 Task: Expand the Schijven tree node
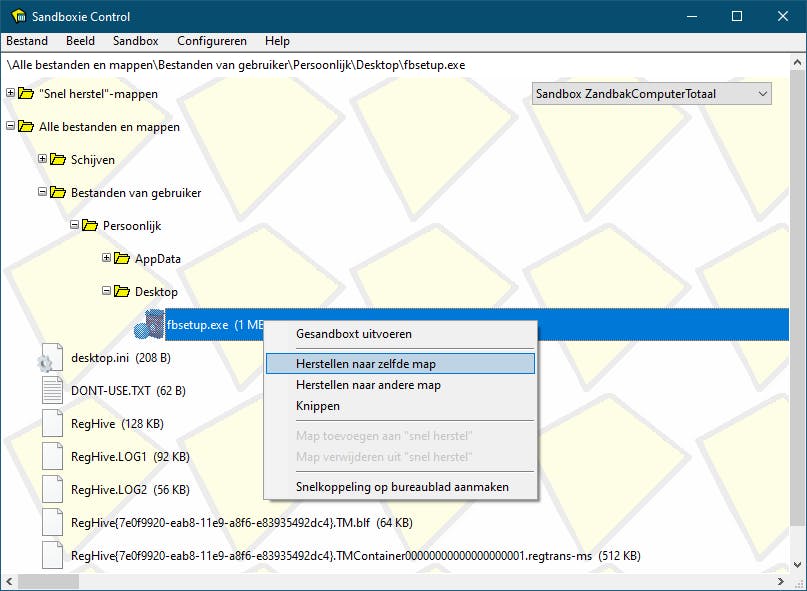click(x=42, y=159)
